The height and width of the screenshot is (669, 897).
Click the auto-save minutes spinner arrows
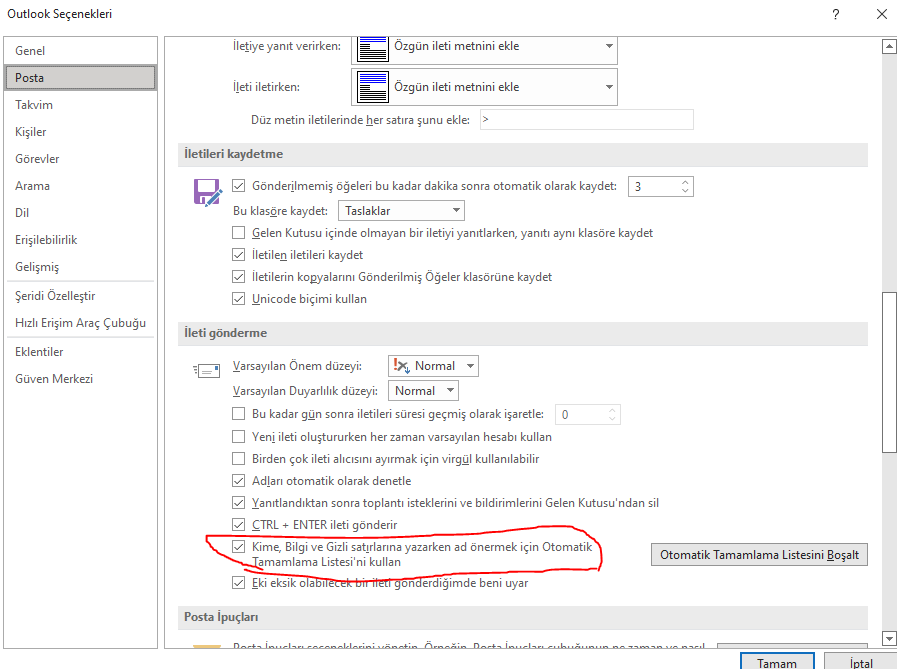[685, 187]
